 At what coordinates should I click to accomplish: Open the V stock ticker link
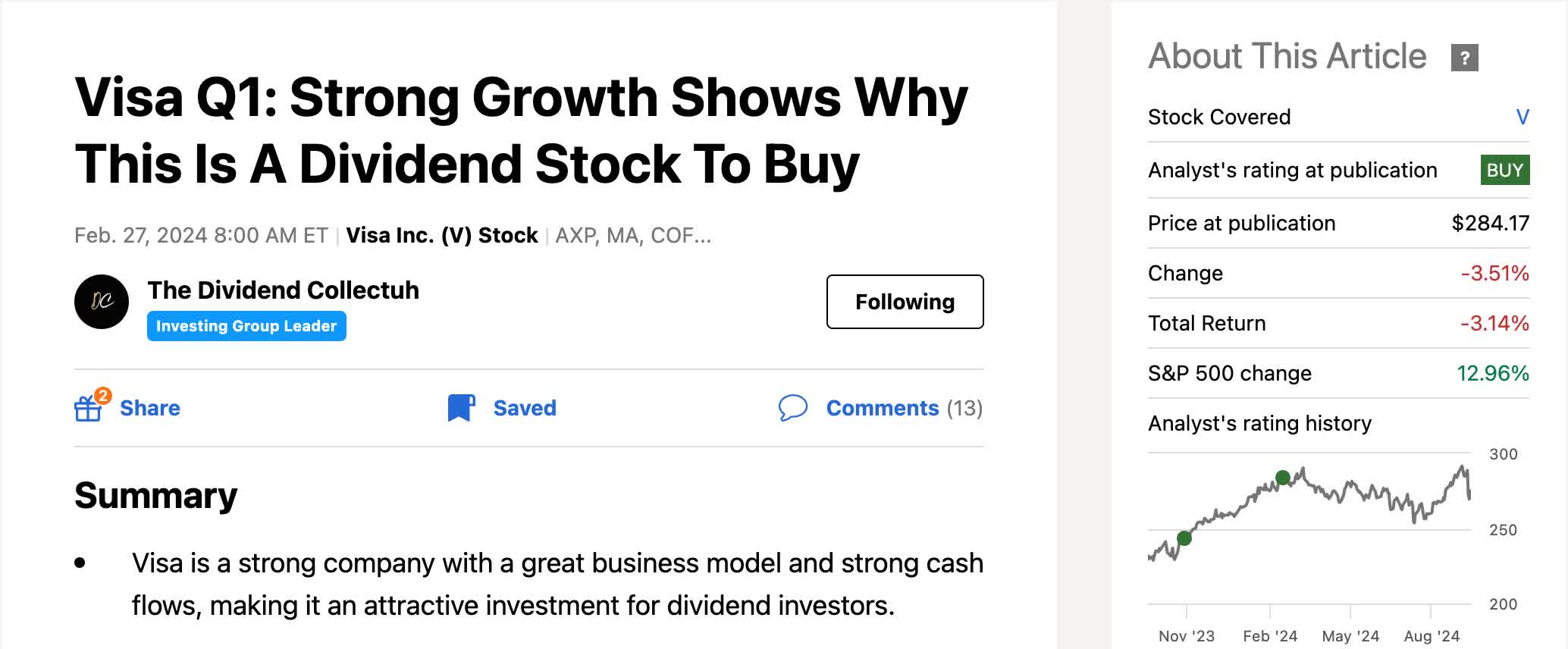click(x=1522, y=117)
